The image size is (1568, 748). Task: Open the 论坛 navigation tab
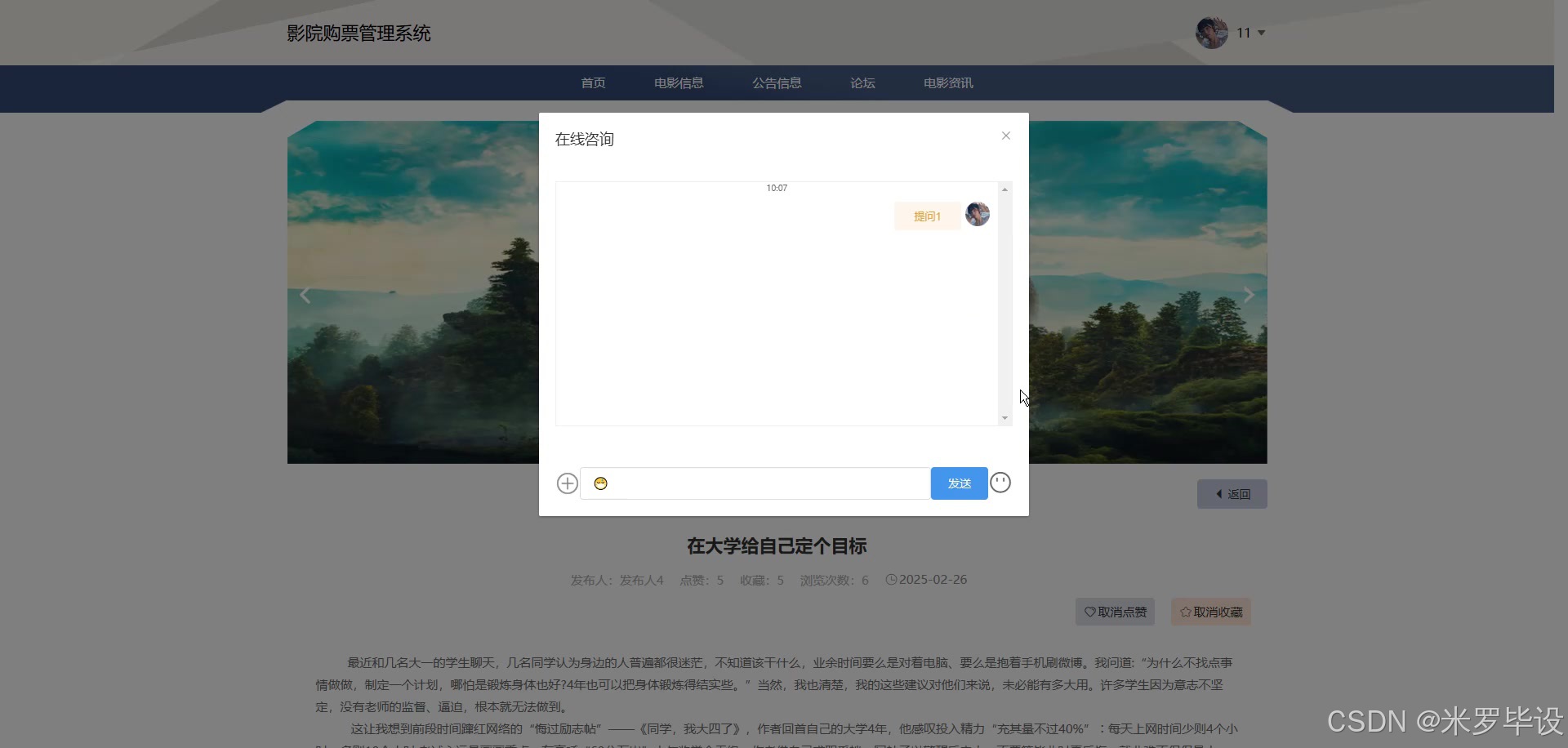(x=862, y=82)
